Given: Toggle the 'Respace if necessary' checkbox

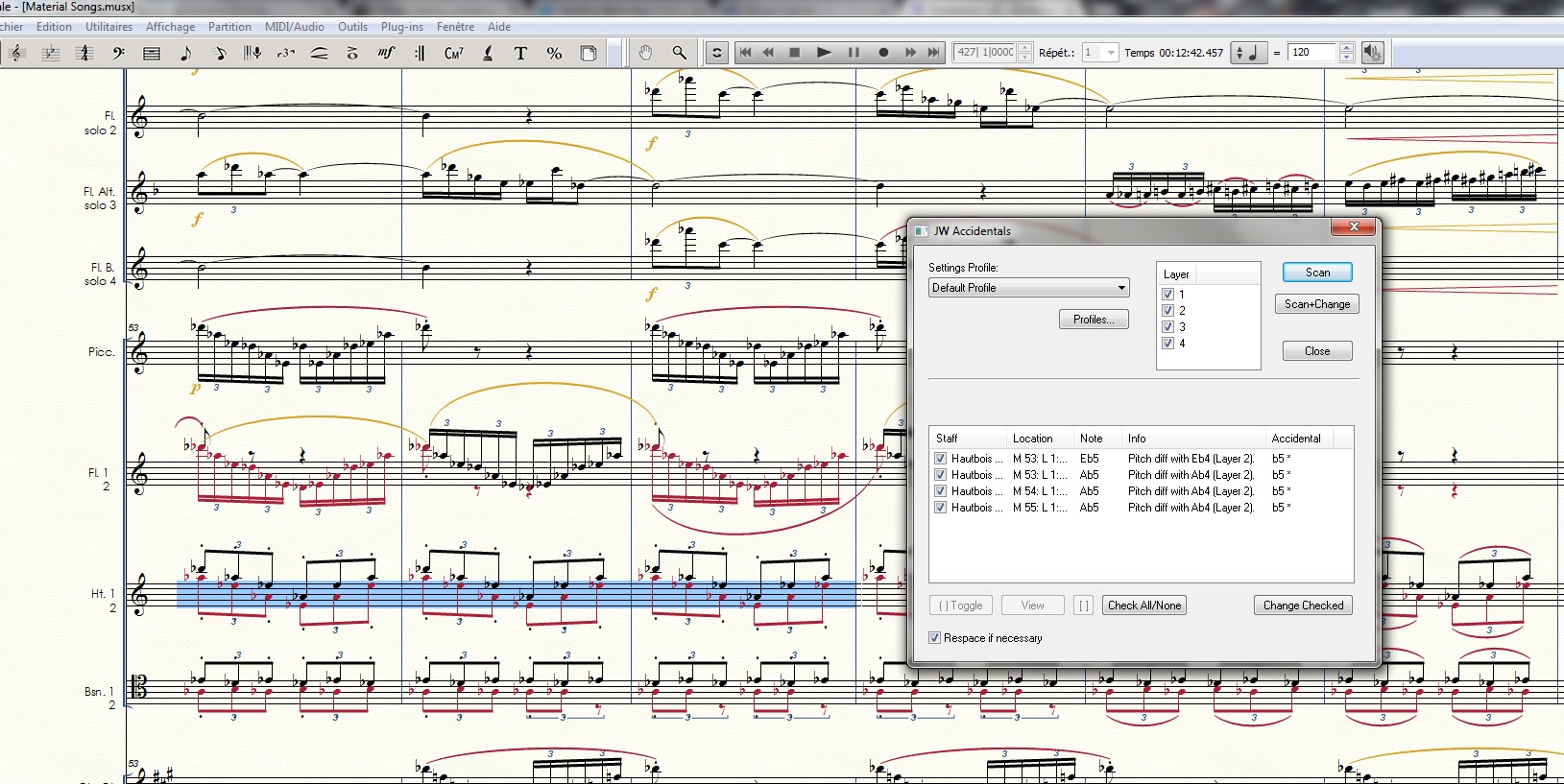Looking at the screenshot, I should (x=934, y=638).
